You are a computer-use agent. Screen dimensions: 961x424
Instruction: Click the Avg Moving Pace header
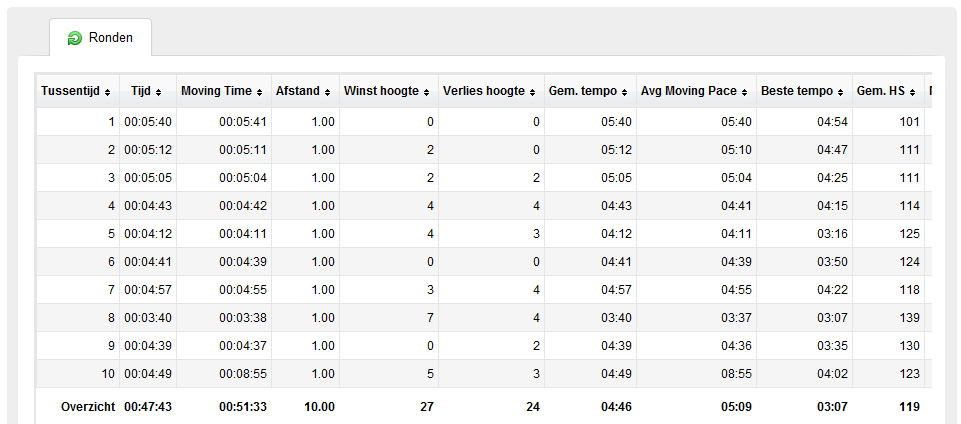click(696, 91)
